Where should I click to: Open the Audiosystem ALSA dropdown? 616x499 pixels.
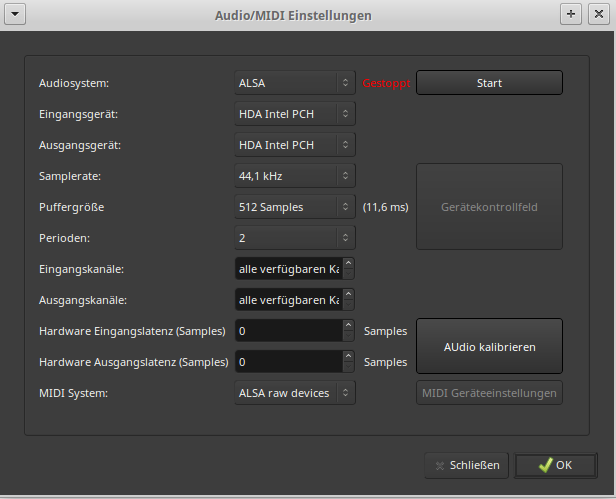point(294,83)
